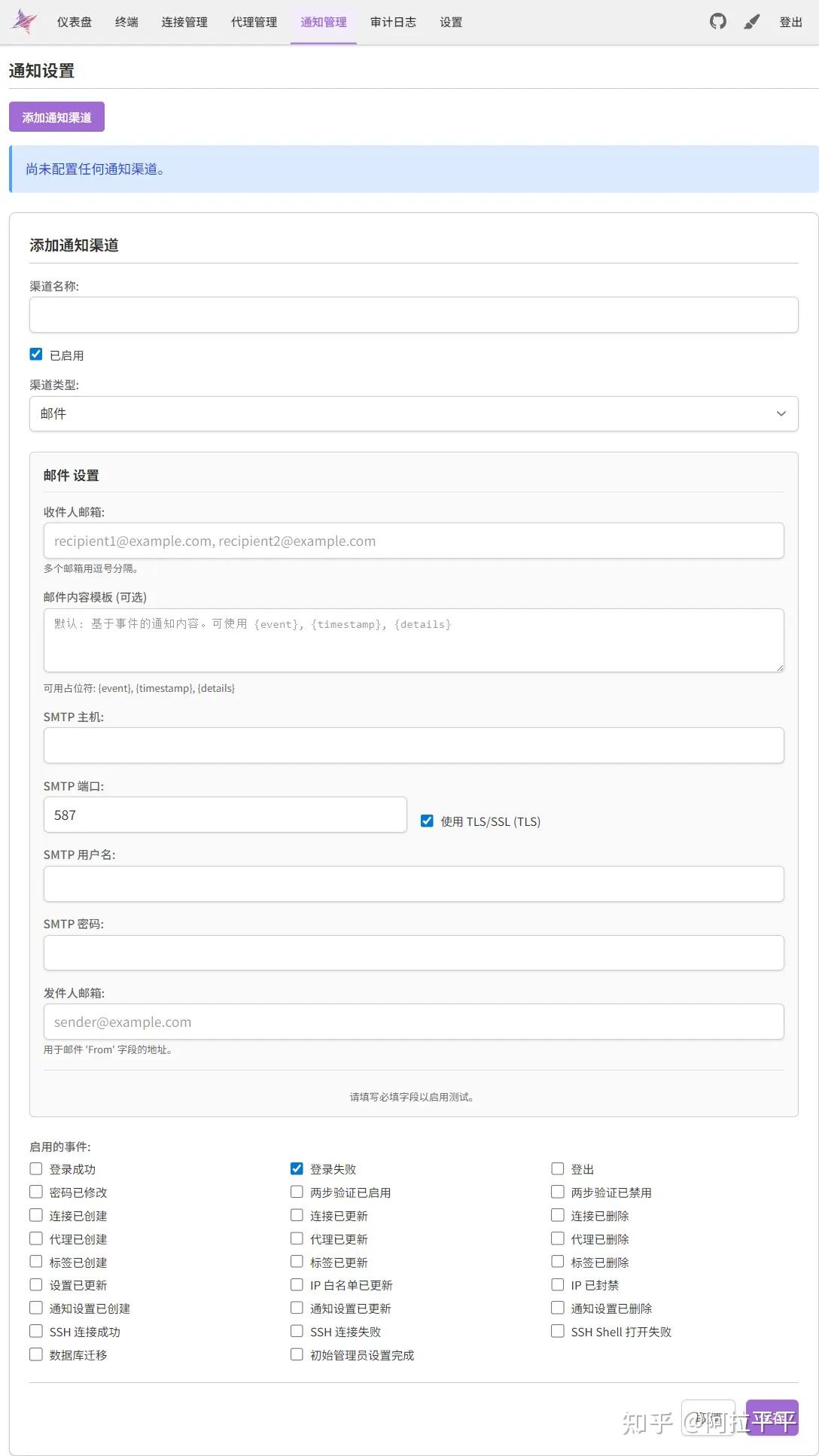The image size is (819, 1456).
Task: Enable the 代理已删除 checkbox
Action: [x=558, y=1238]
